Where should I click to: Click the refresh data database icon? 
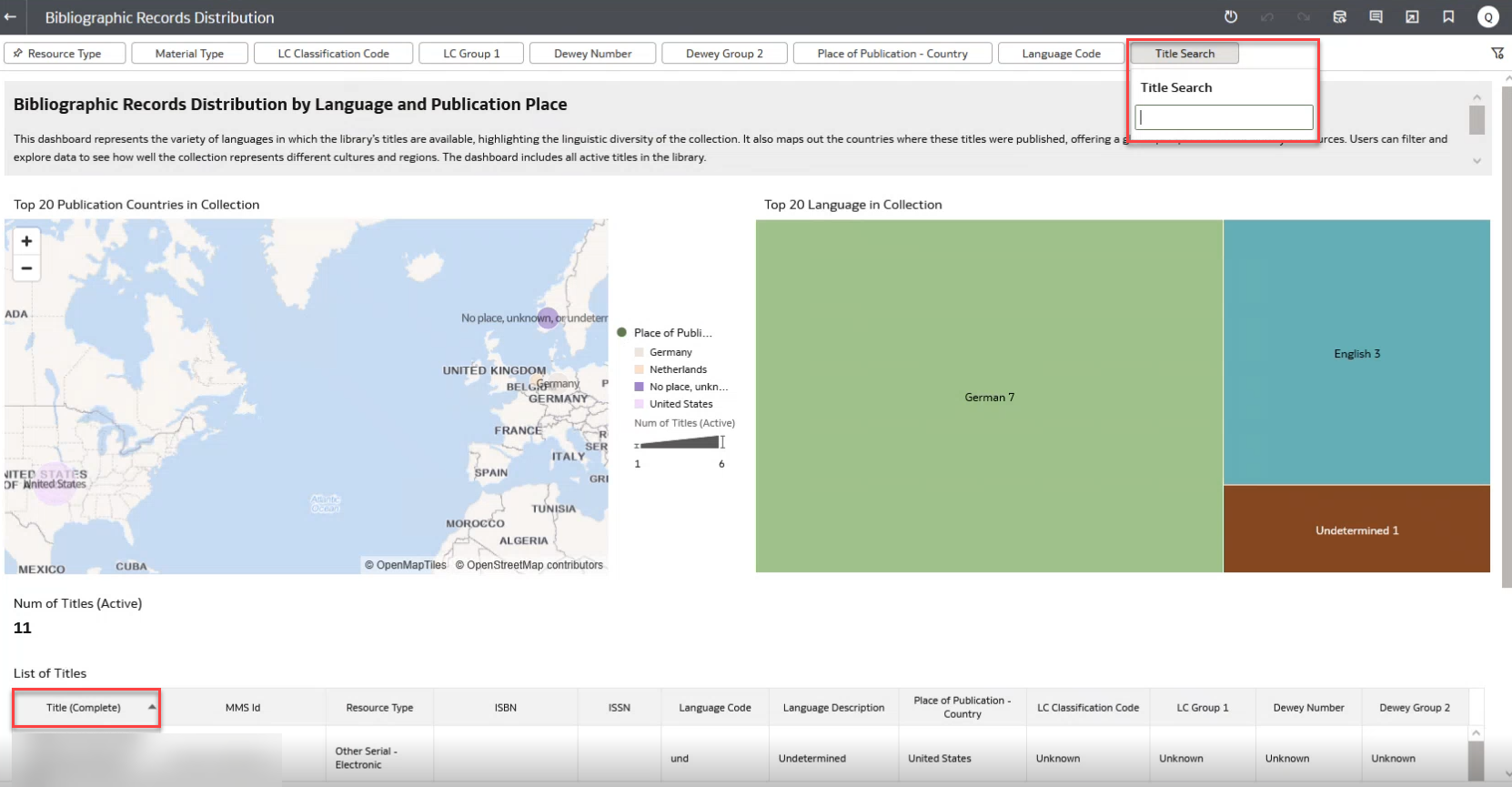1340,17
